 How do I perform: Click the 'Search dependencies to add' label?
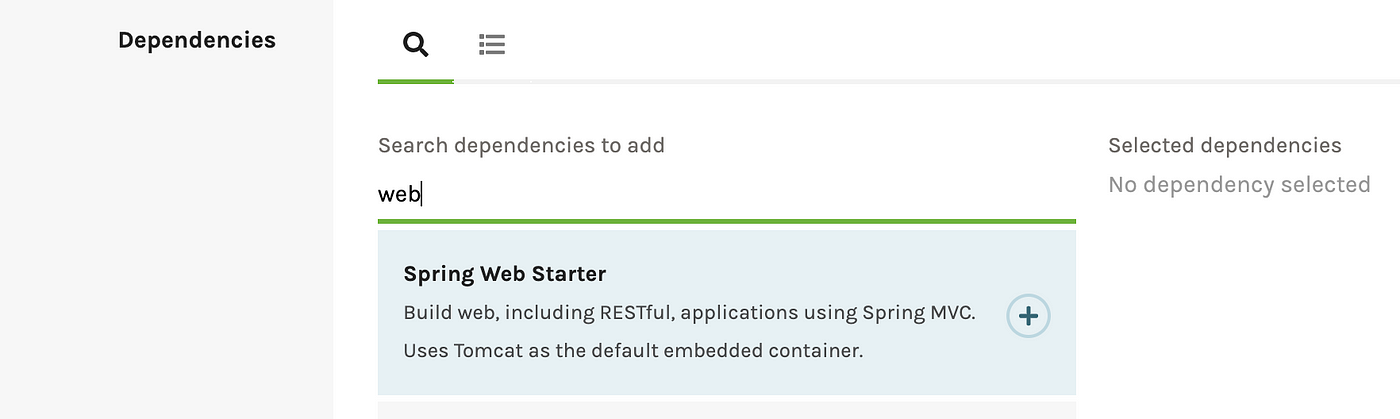pos(521,146)
